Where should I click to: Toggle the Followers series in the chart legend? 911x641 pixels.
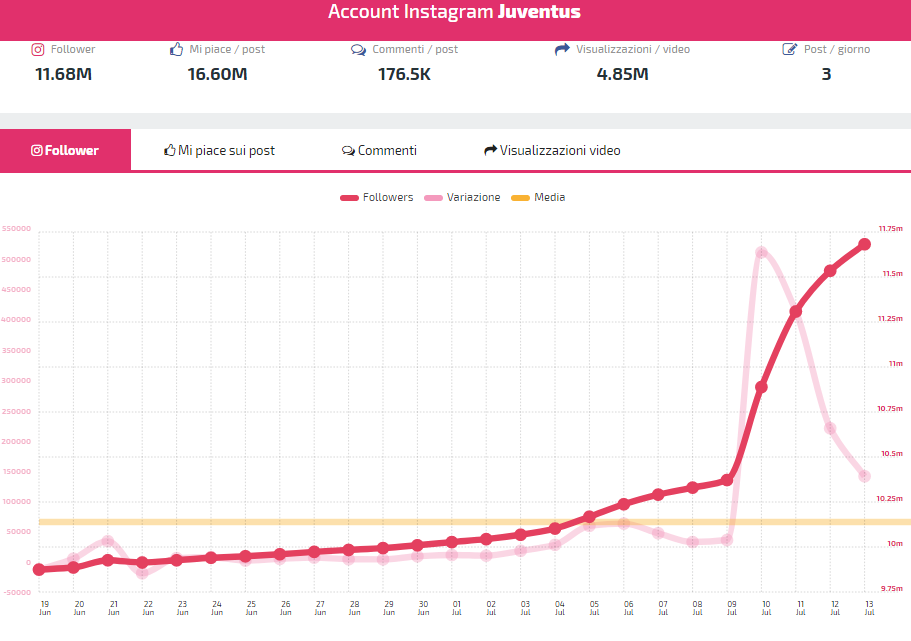pyautogui.click(x=376, y=198)
